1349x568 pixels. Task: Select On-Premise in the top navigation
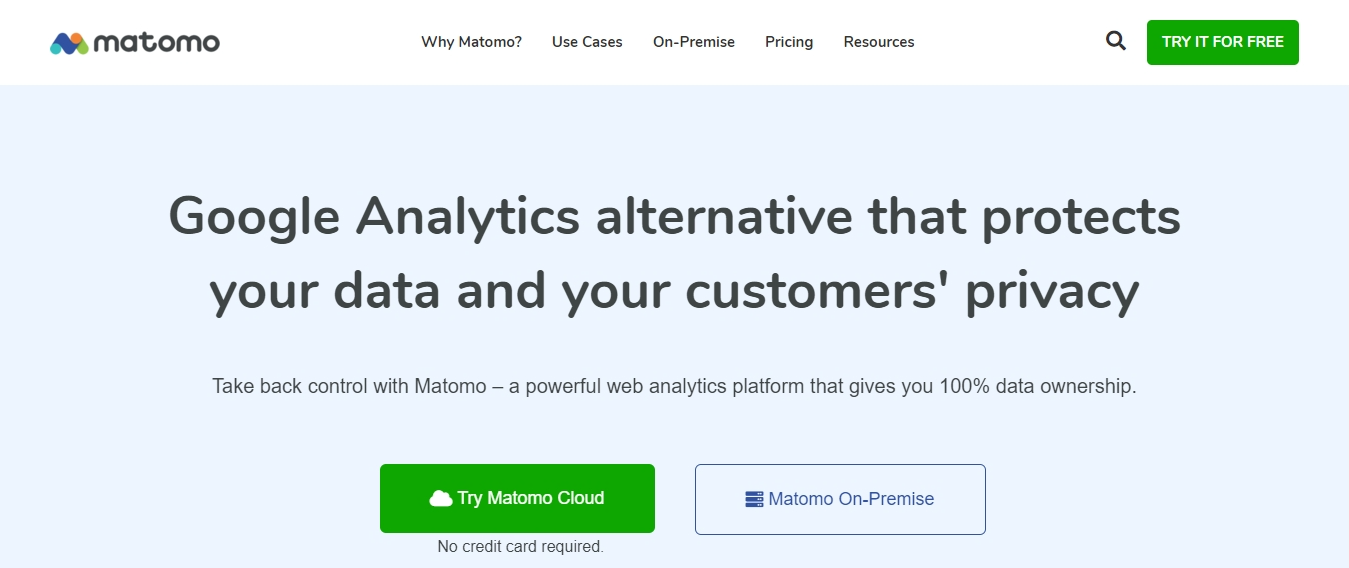tap(694, 42)
